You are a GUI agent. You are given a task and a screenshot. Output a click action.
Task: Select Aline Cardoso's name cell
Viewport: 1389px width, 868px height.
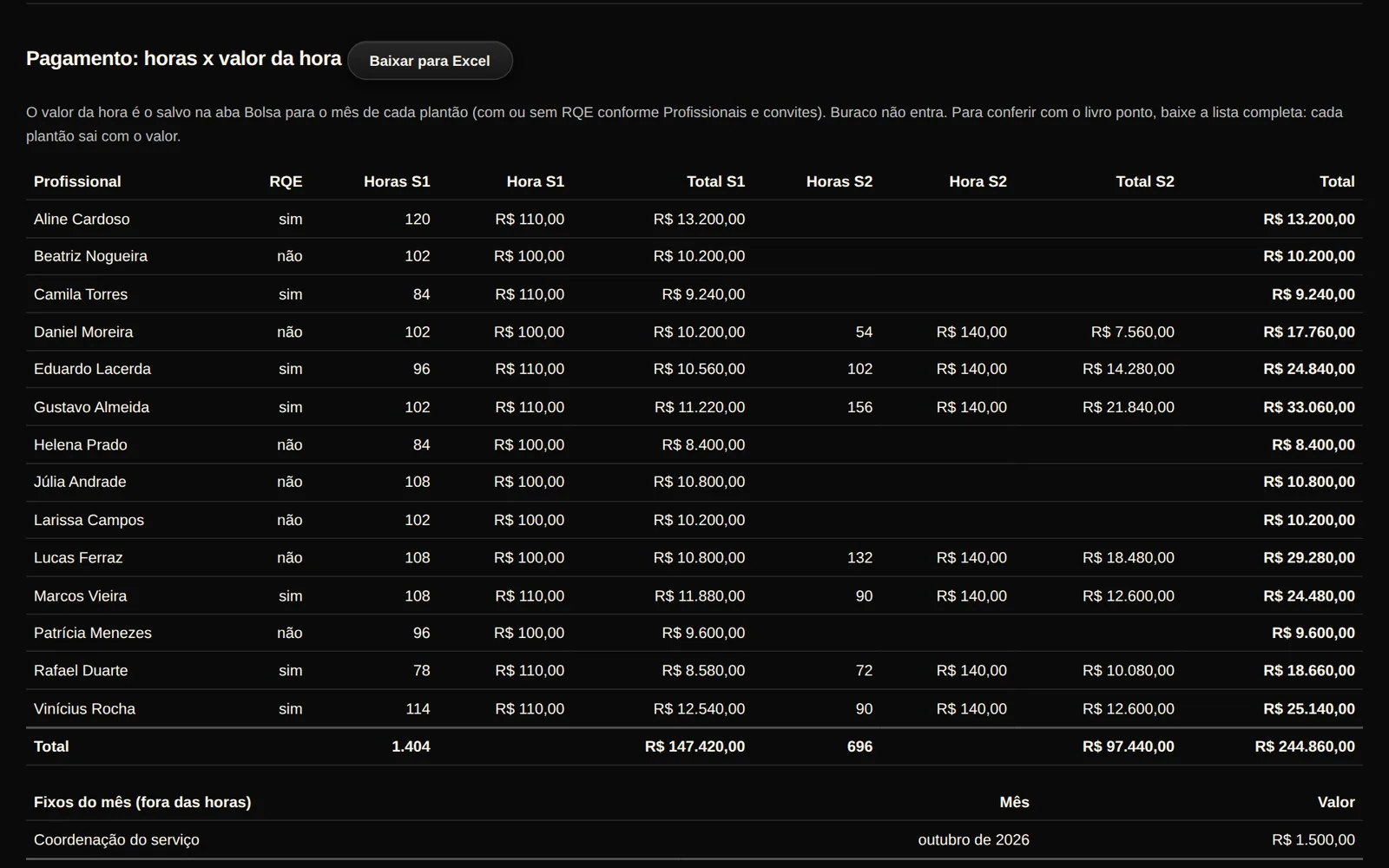(x=82, y=219)
